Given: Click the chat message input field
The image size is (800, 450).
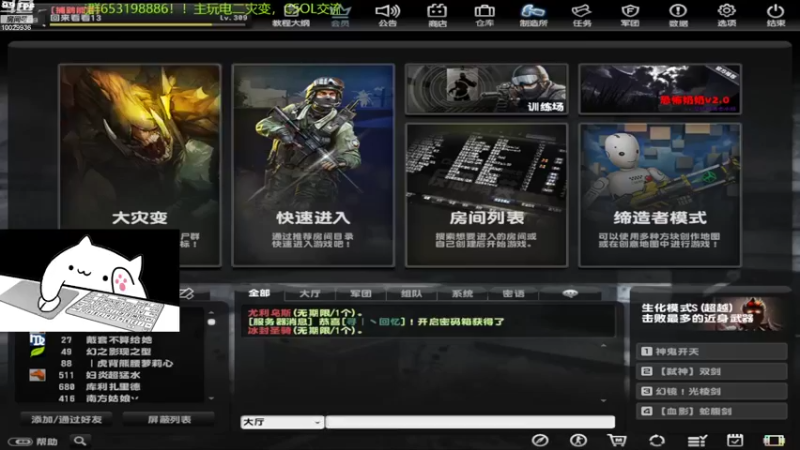Looking at the screenshot, I should point(470,422).
